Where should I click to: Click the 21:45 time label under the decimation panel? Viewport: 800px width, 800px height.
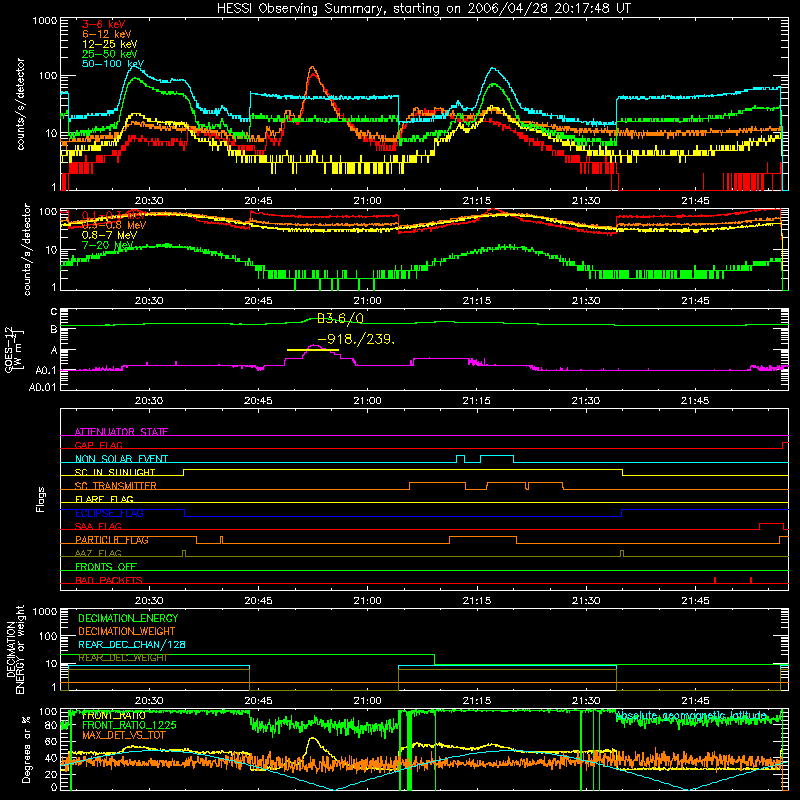695,701
